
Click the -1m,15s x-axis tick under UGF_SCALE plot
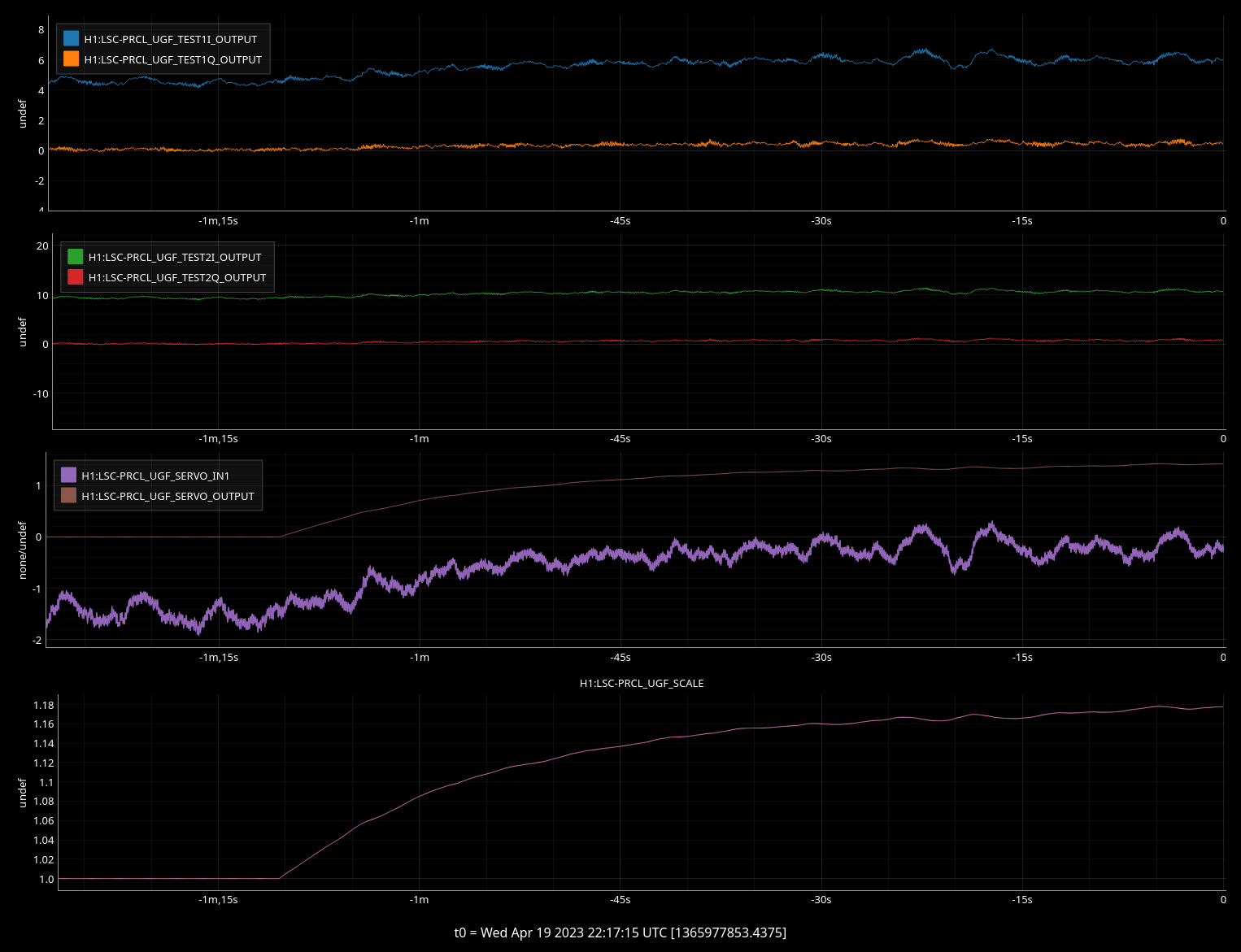pyautogui.click(x=218, y=899)
